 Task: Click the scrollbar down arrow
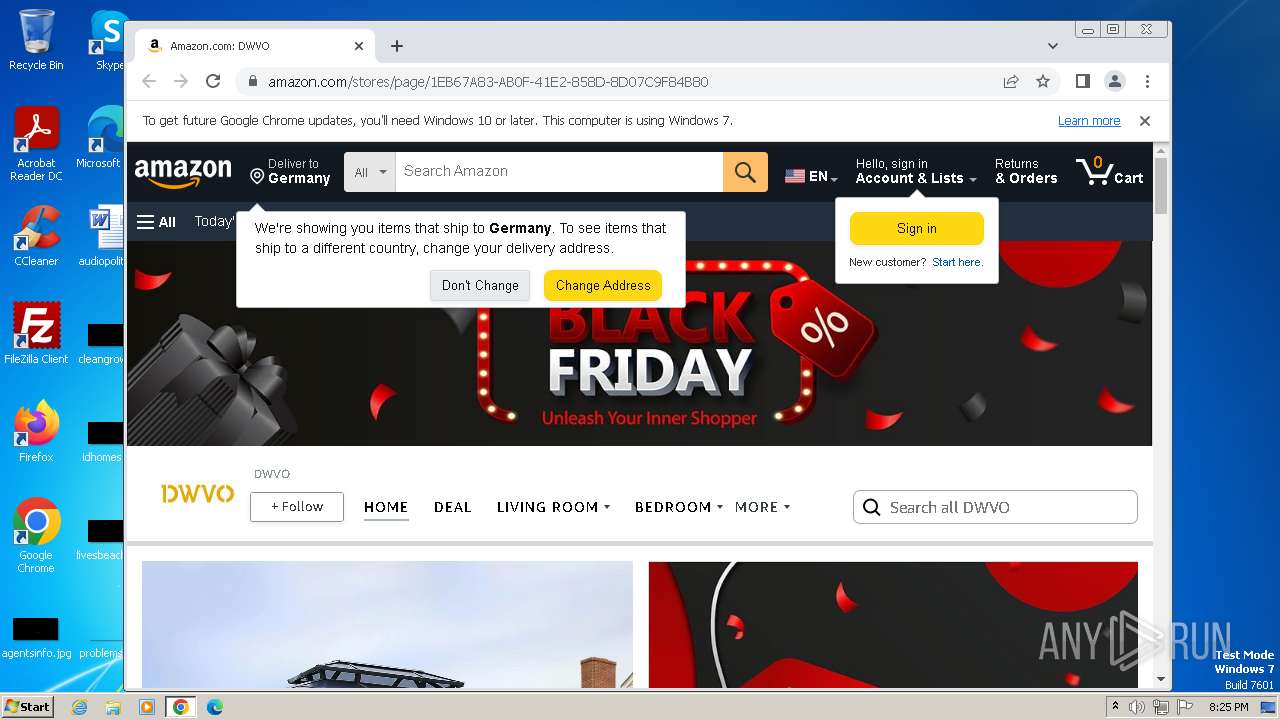[1161, 679]
